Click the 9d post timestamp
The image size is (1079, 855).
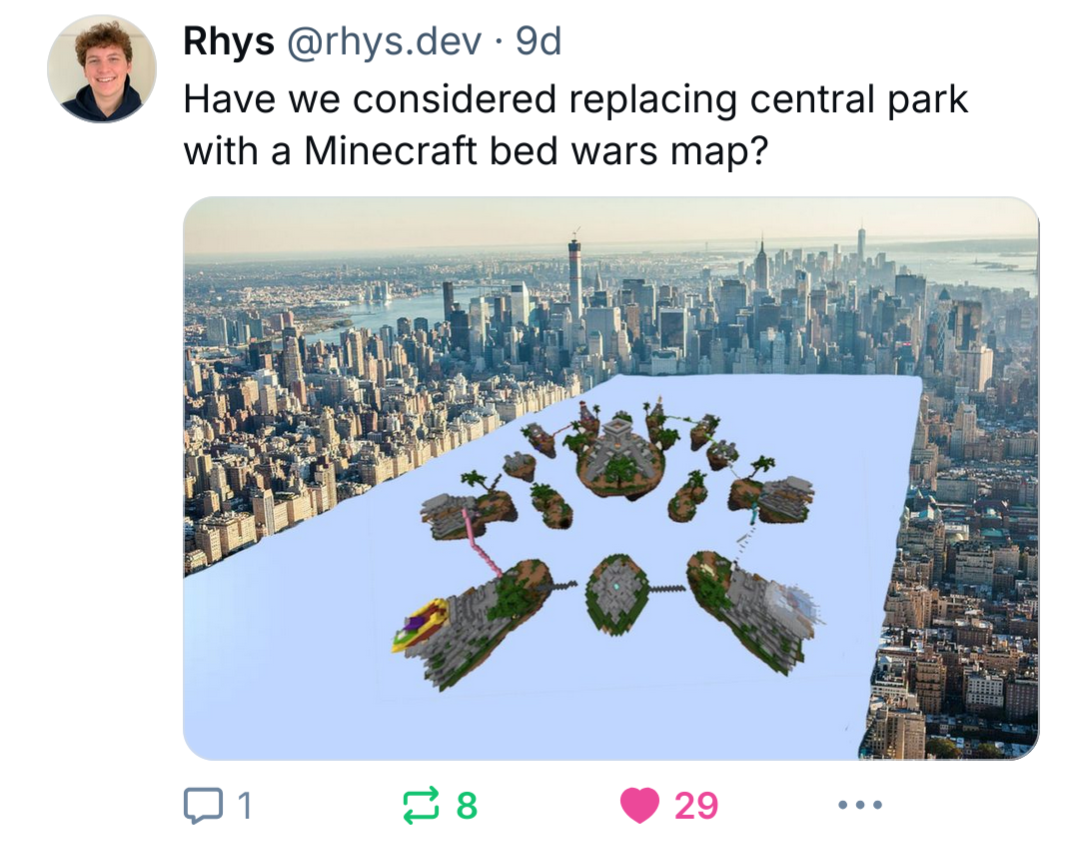click(539, 41)
